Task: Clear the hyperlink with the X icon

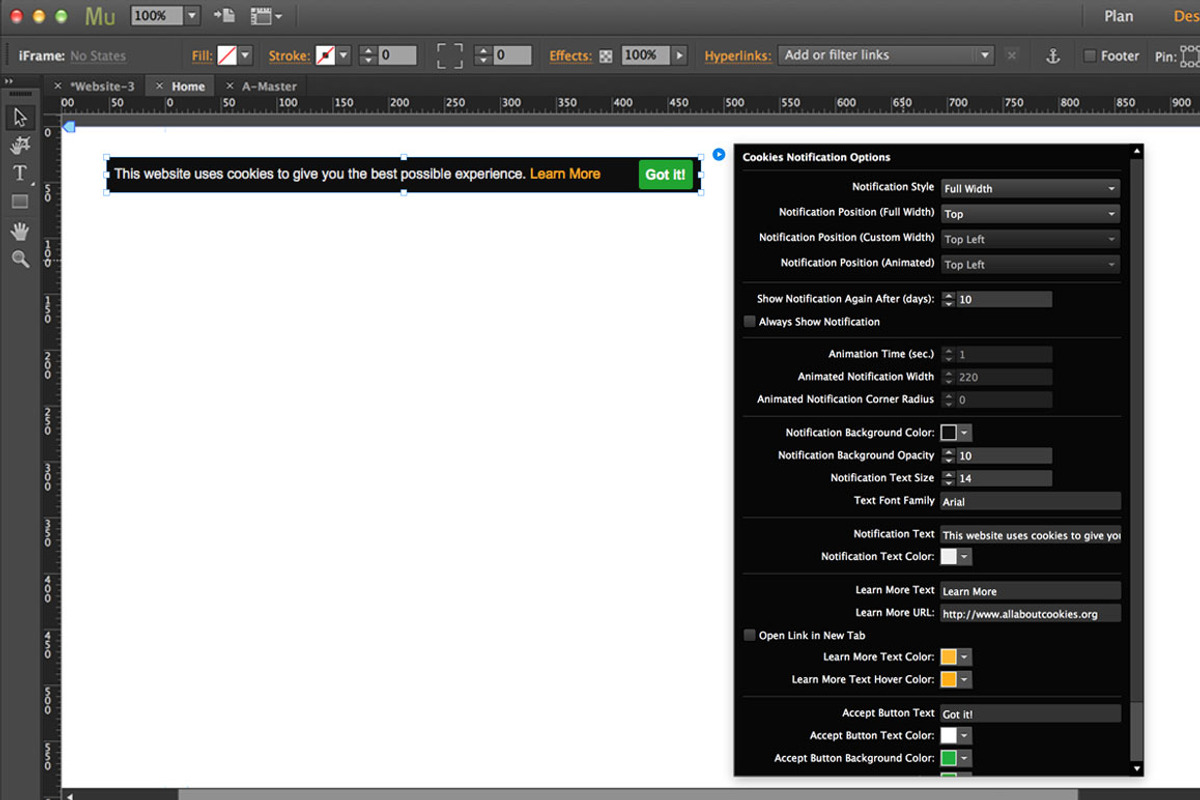Action: pos(1011,56)
